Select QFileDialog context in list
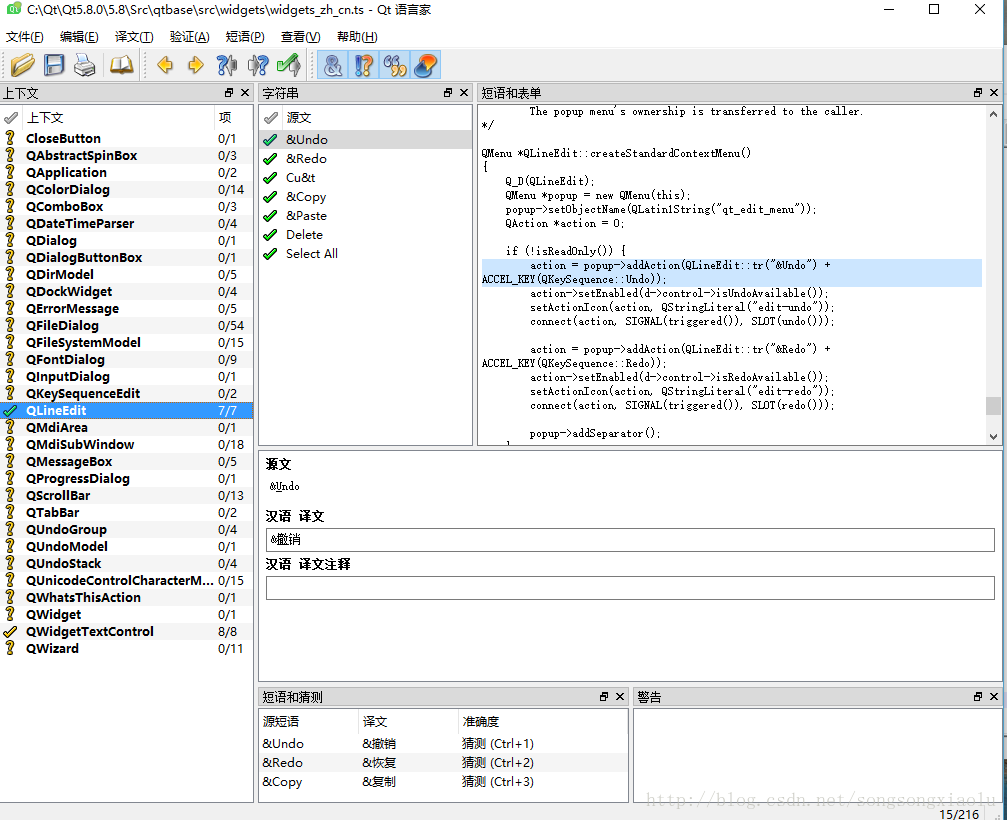 click(x=127, y=326)
